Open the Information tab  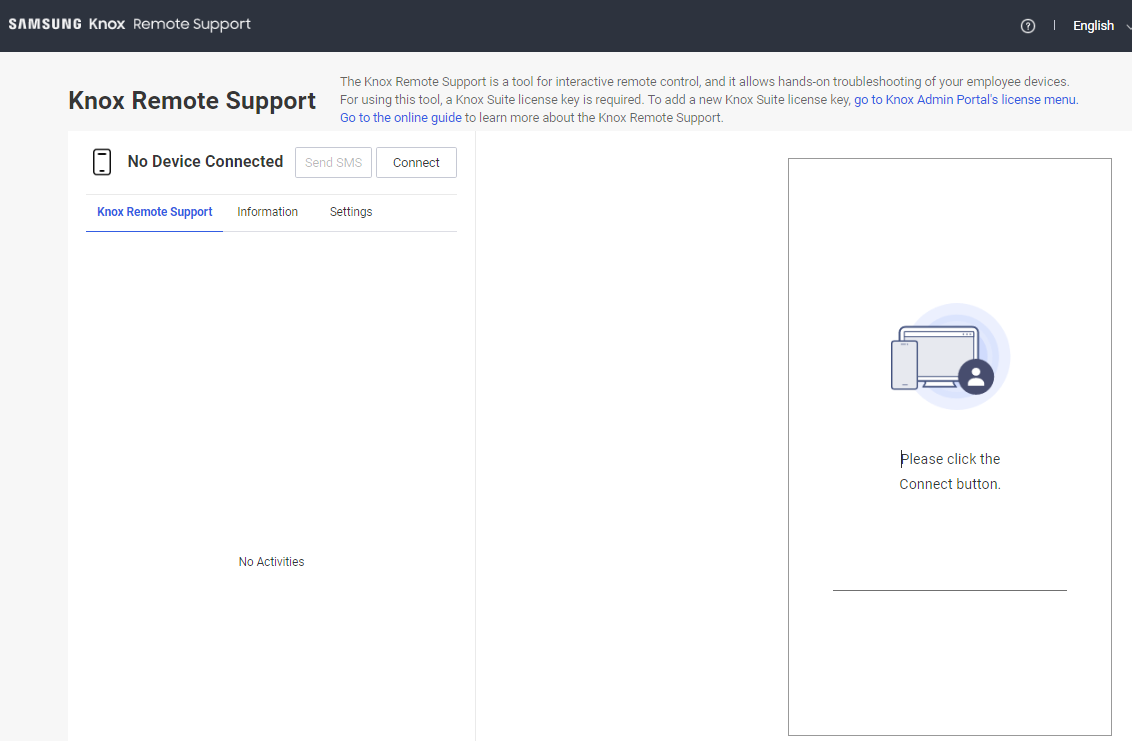coord(267,212)
